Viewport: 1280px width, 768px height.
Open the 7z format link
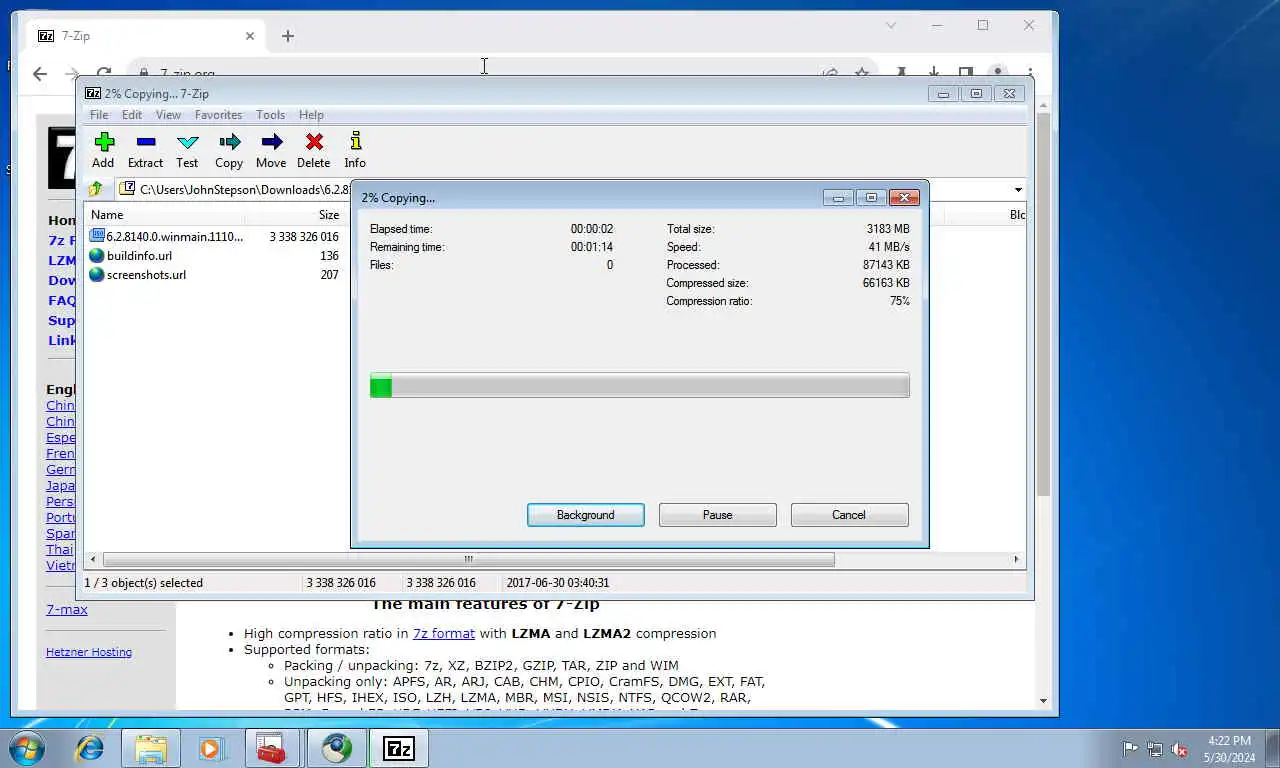[x=444, y=633]
